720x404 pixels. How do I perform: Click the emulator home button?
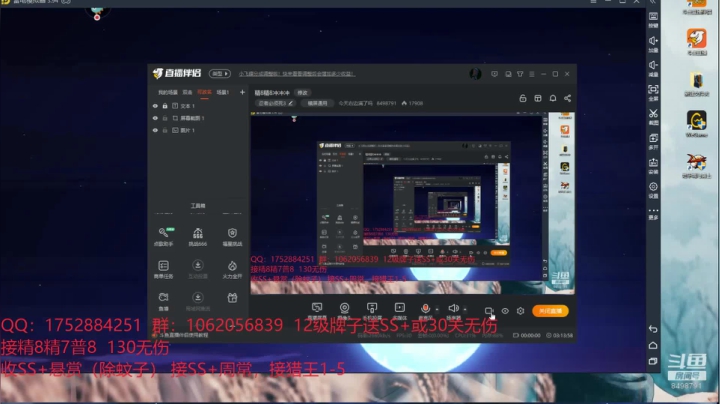[x=653, y=345]
